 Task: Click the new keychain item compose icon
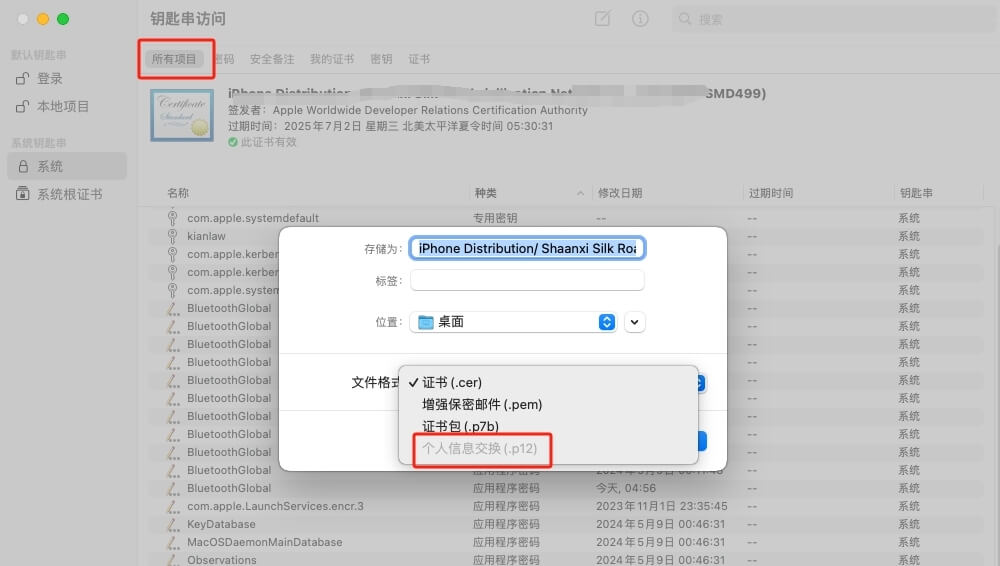pos(602,19)
